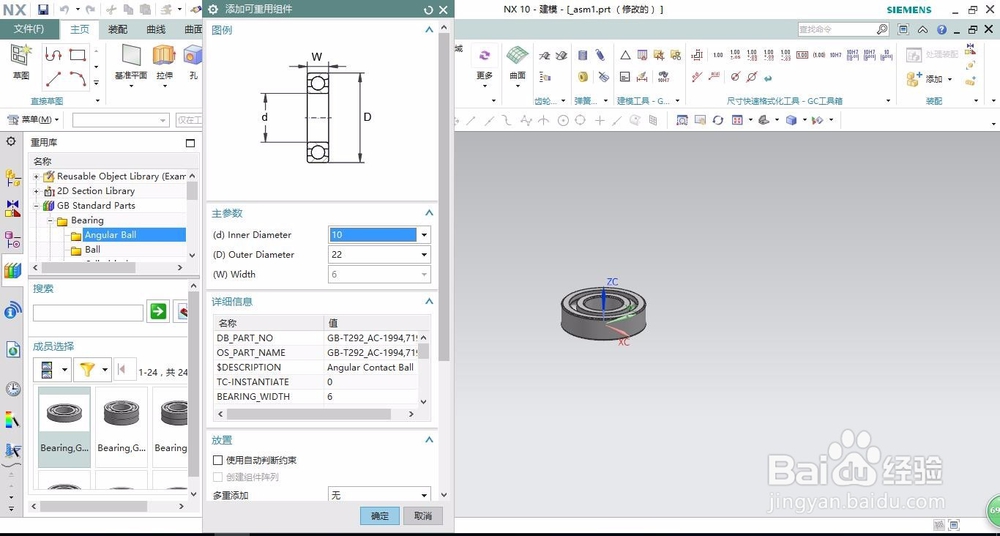
Task: Collapse the 放置 section
Action: tap(429, 440)
